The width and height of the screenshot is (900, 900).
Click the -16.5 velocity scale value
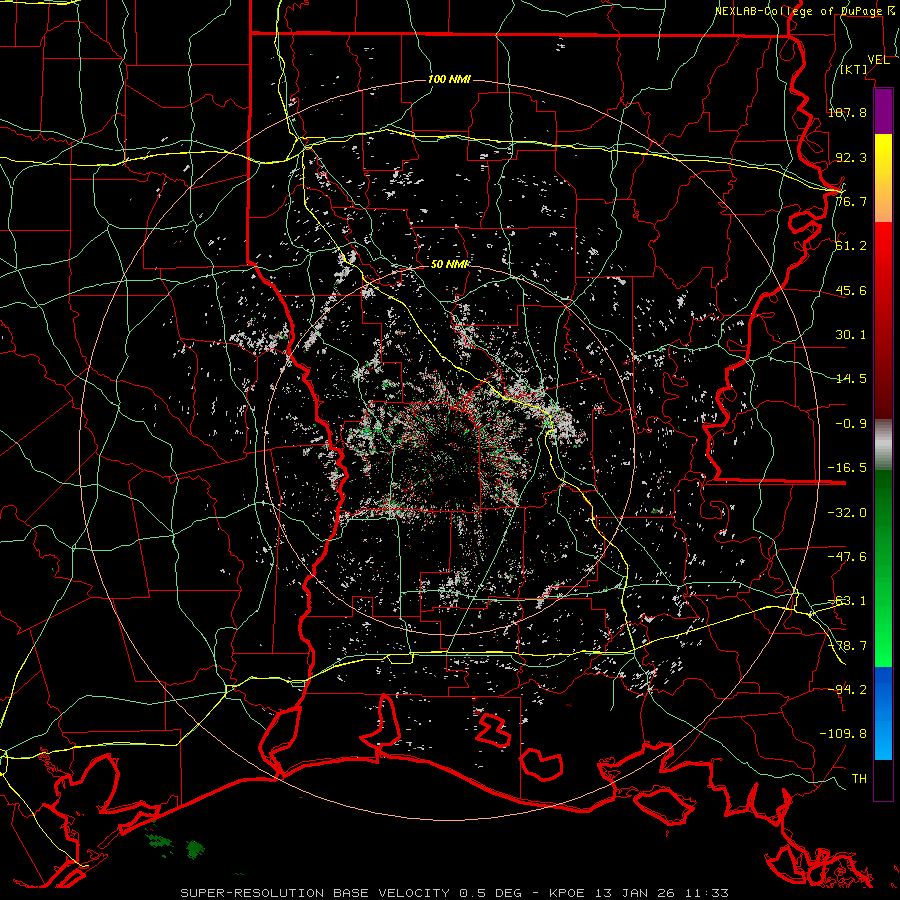click(847, 468)
